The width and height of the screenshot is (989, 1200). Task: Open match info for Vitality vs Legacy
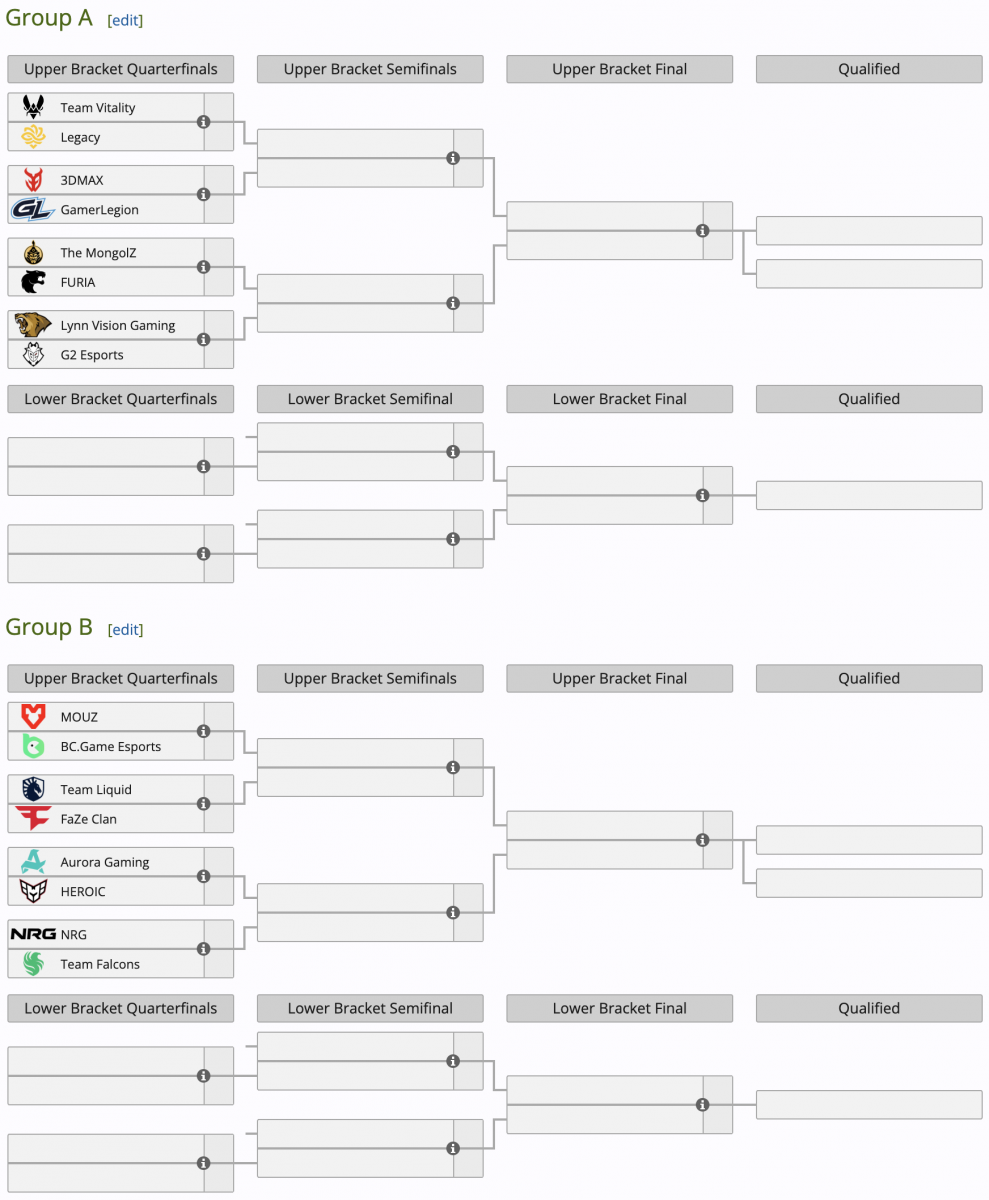click(204, 122)
